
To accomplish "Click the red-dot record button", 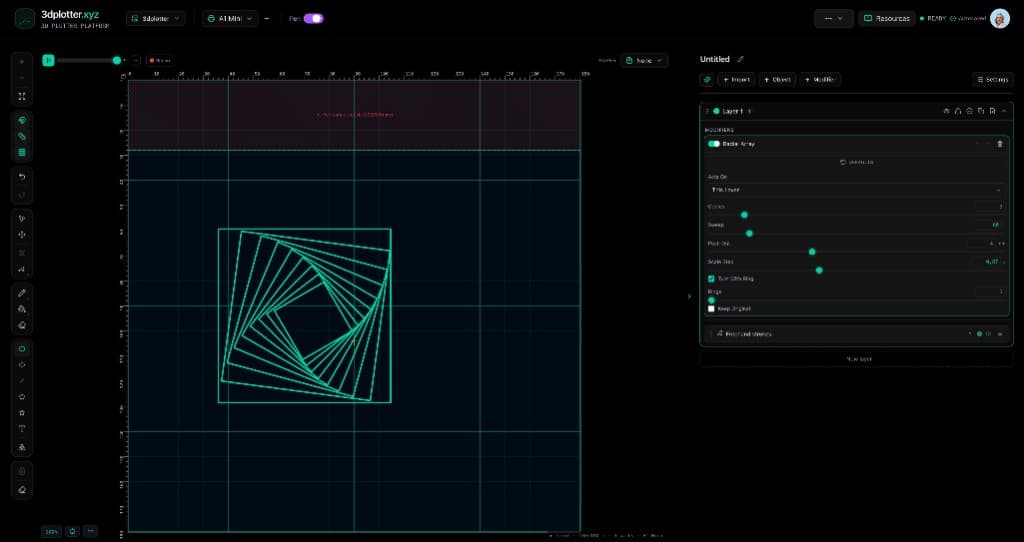I will (160, 60).
